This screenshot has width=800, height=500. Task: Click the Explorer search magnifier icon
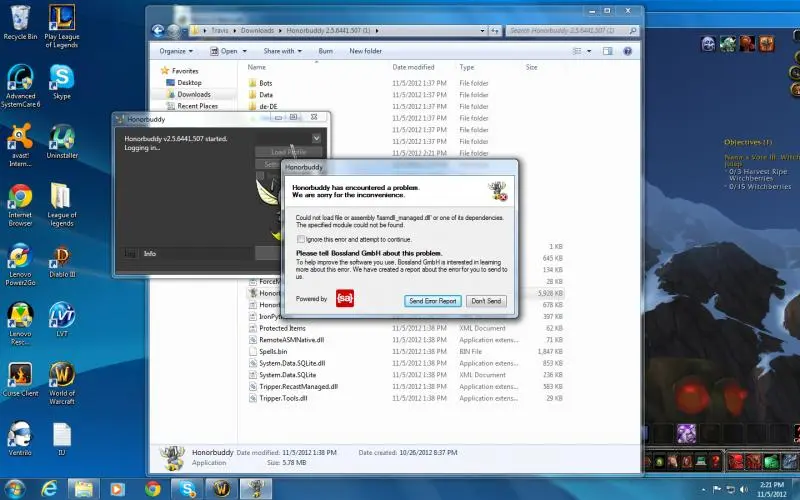pos(633,31)
